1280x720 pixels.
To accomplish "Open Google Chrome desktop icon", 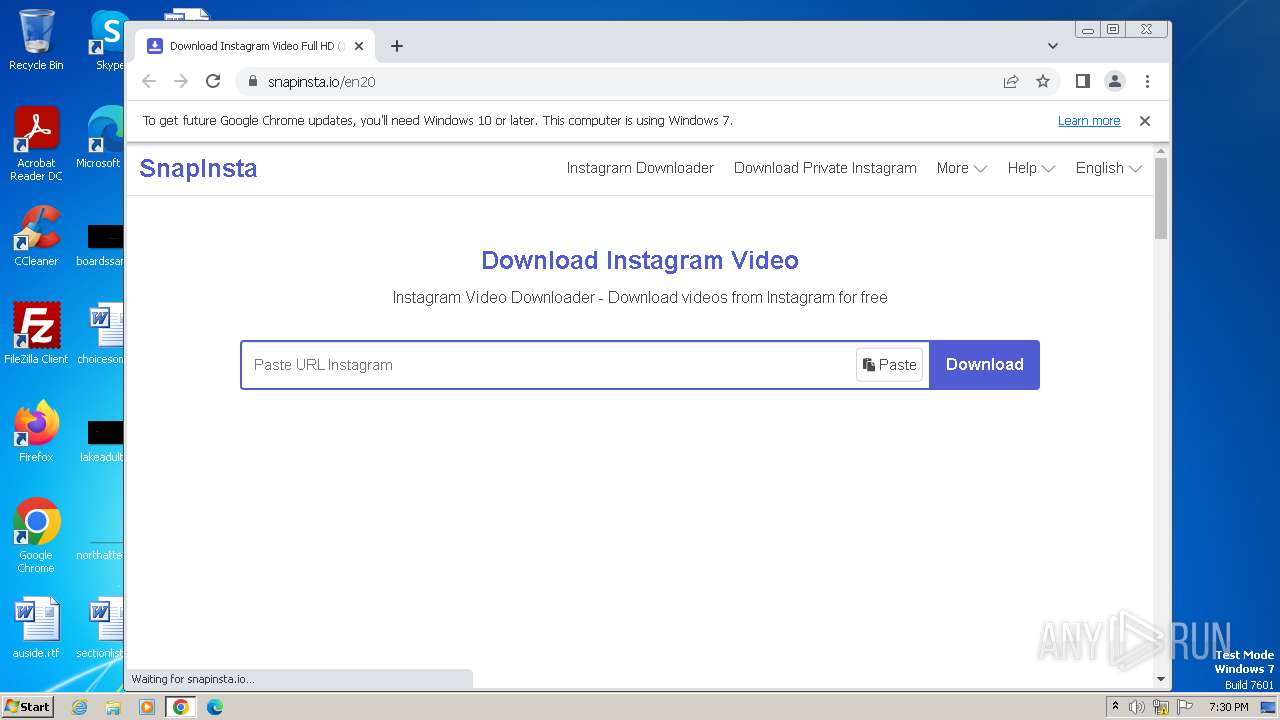I will pos(36,536).
